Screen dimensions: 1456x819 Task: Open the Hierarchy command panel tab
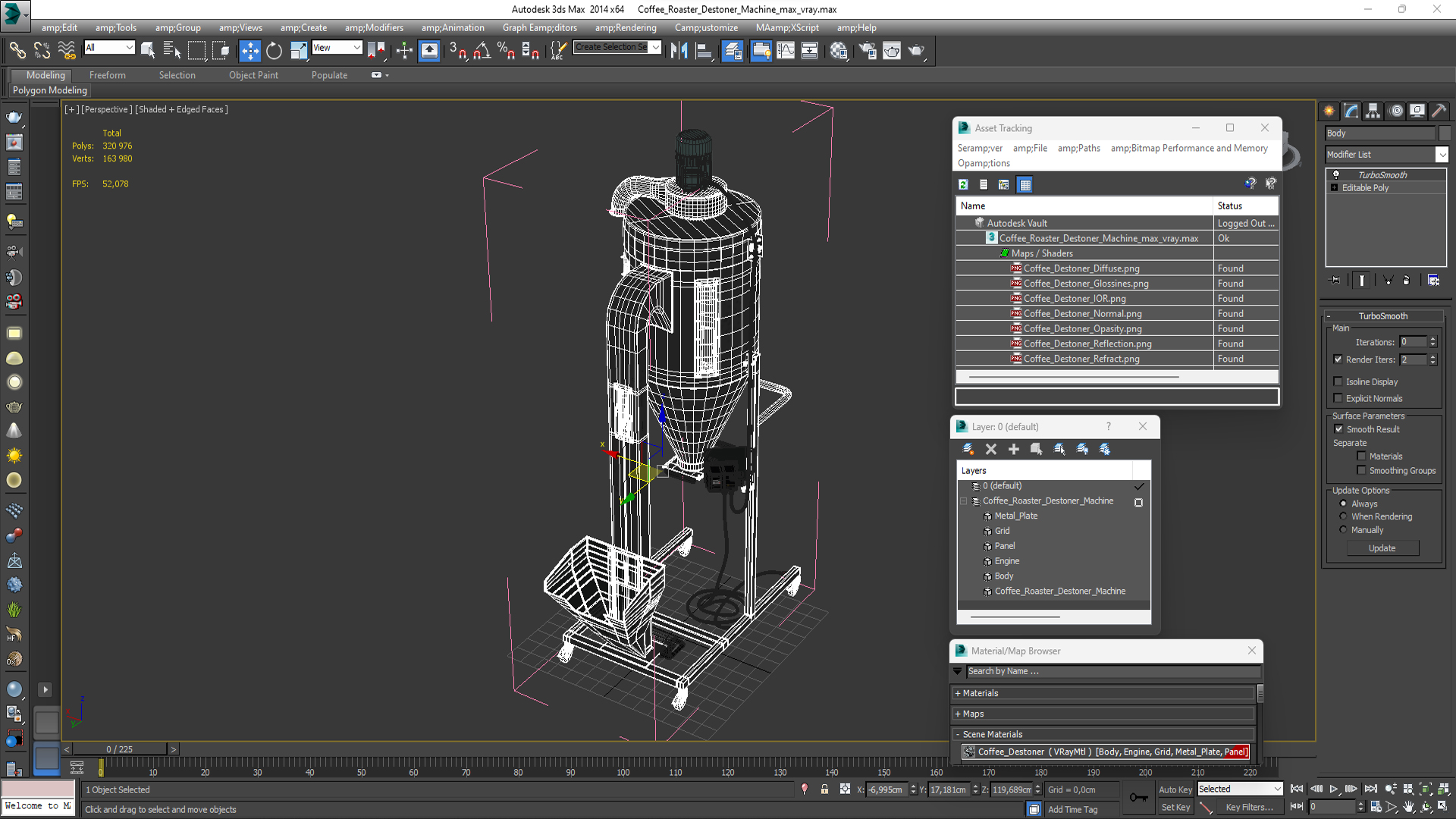(1373, 111)
